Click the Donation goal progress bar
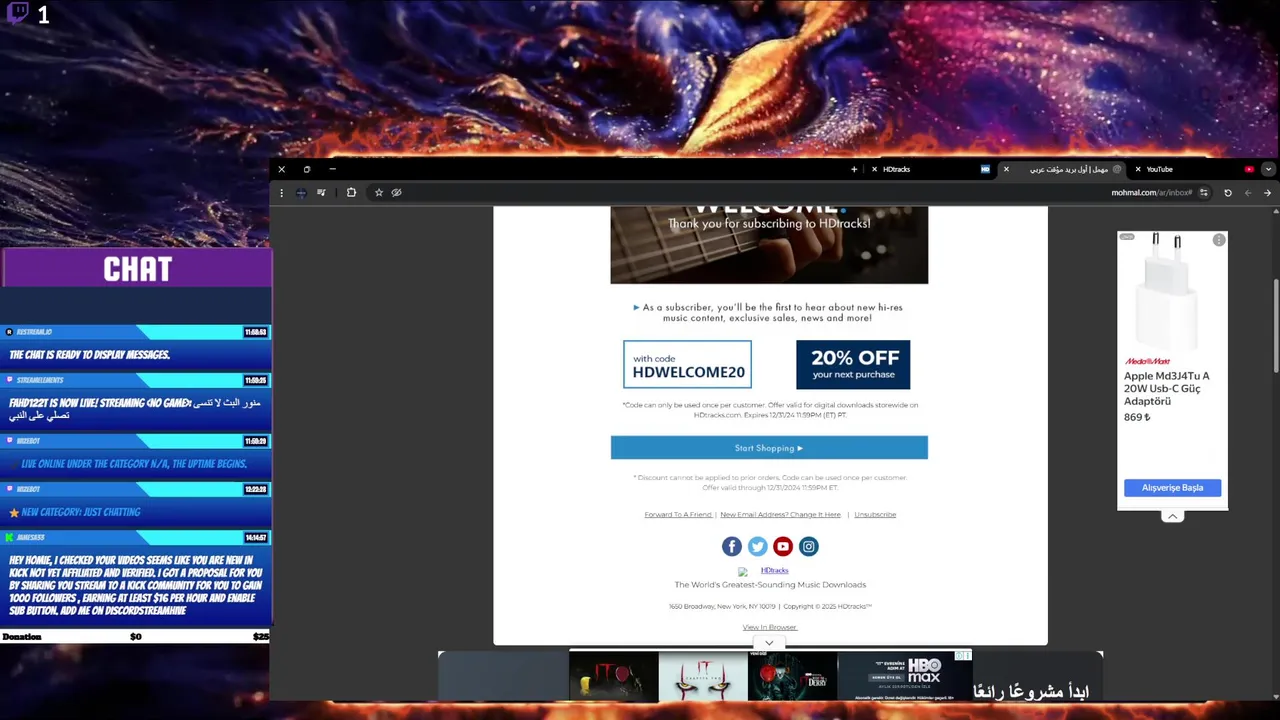The image size is (1280, 720). 135,636
